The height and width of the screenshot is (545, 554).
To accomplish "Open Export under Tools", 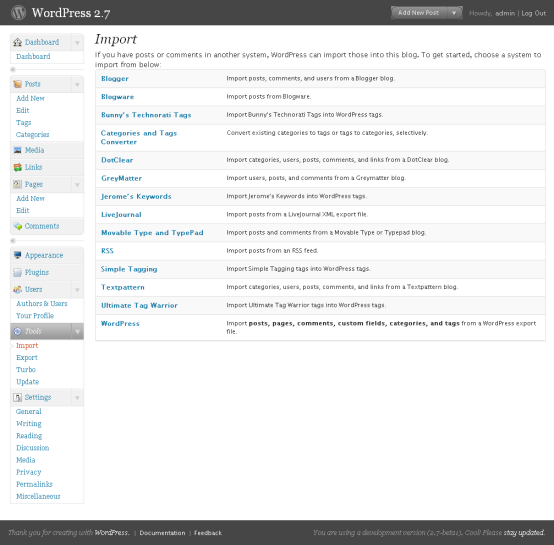I will pos(27,357).
